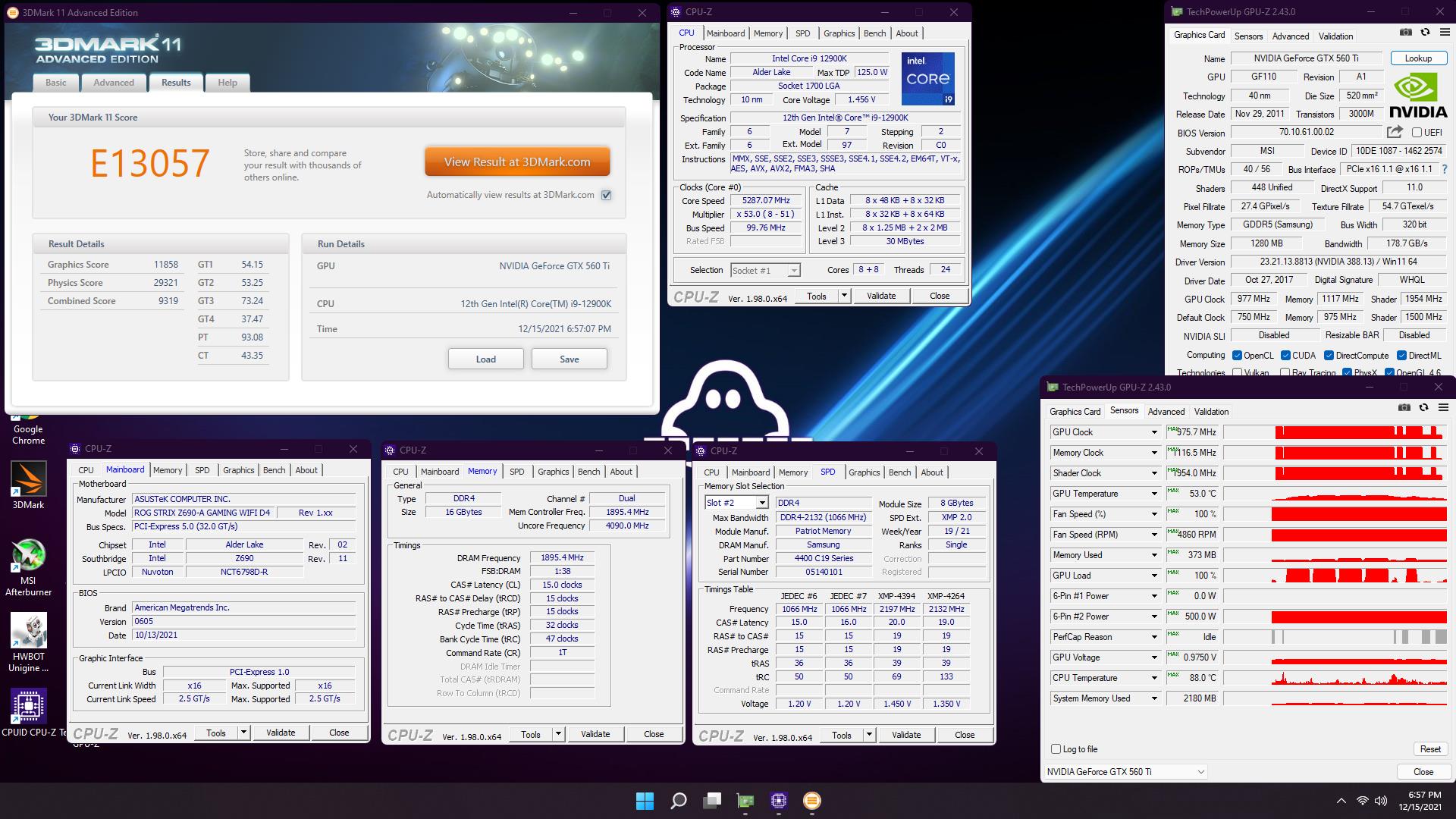This screenshot has height=819, width=1456.
Task: Click the CPU Temperature red sensor graph
Action: tap(1335, 678)
